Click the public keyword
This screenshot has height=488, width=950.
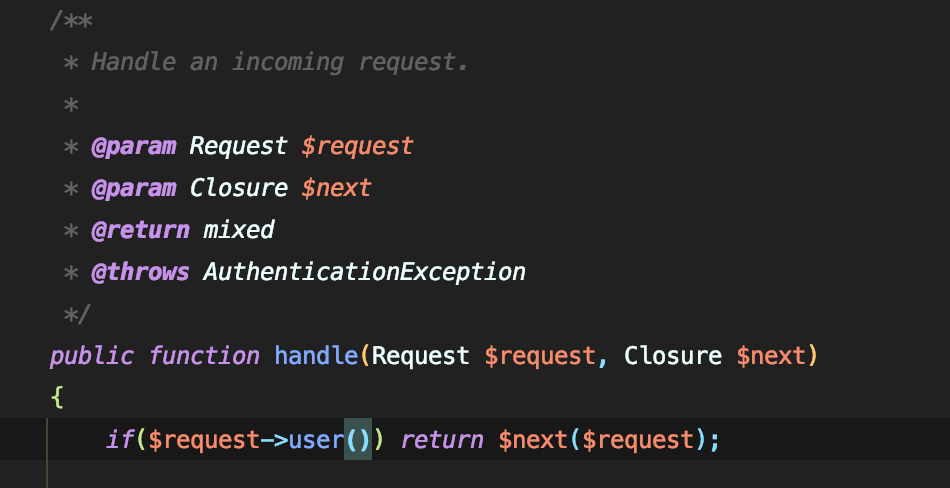pos(91,356)
